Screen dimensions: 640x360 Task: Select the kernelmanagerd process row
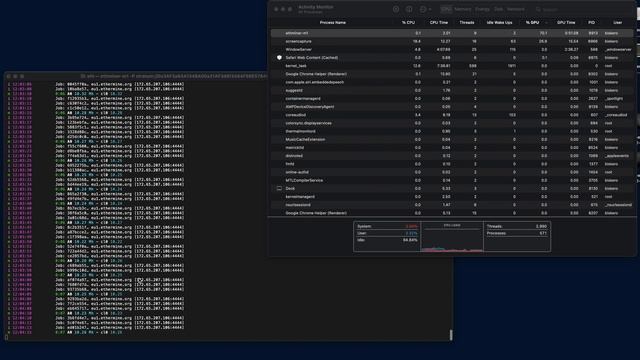point(452,196)
